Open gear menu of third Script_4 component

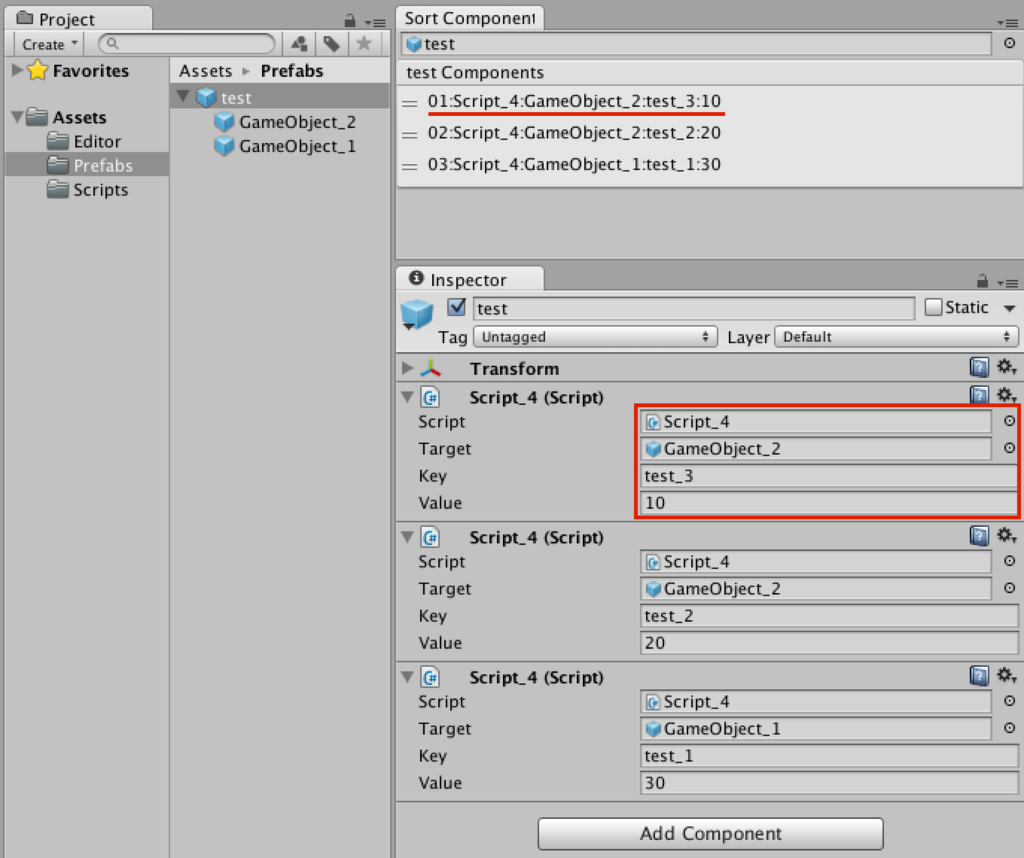click(1006, 676)
